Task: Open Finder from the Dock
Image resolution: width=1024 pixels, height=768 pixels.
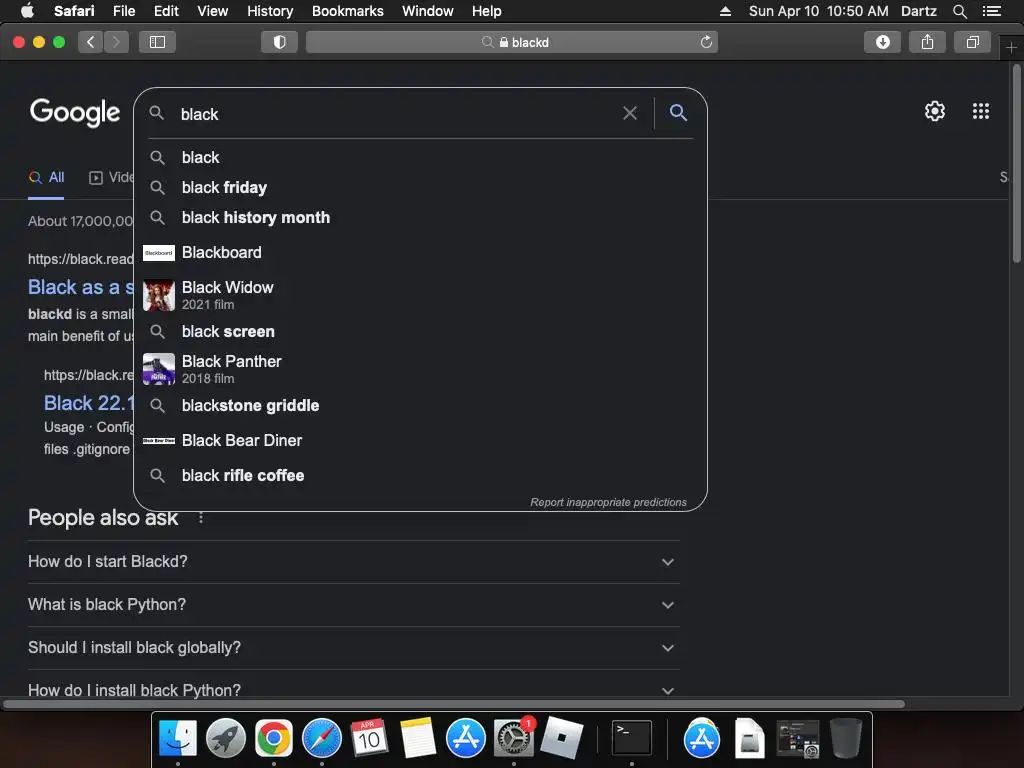Action: coord(178,739)
